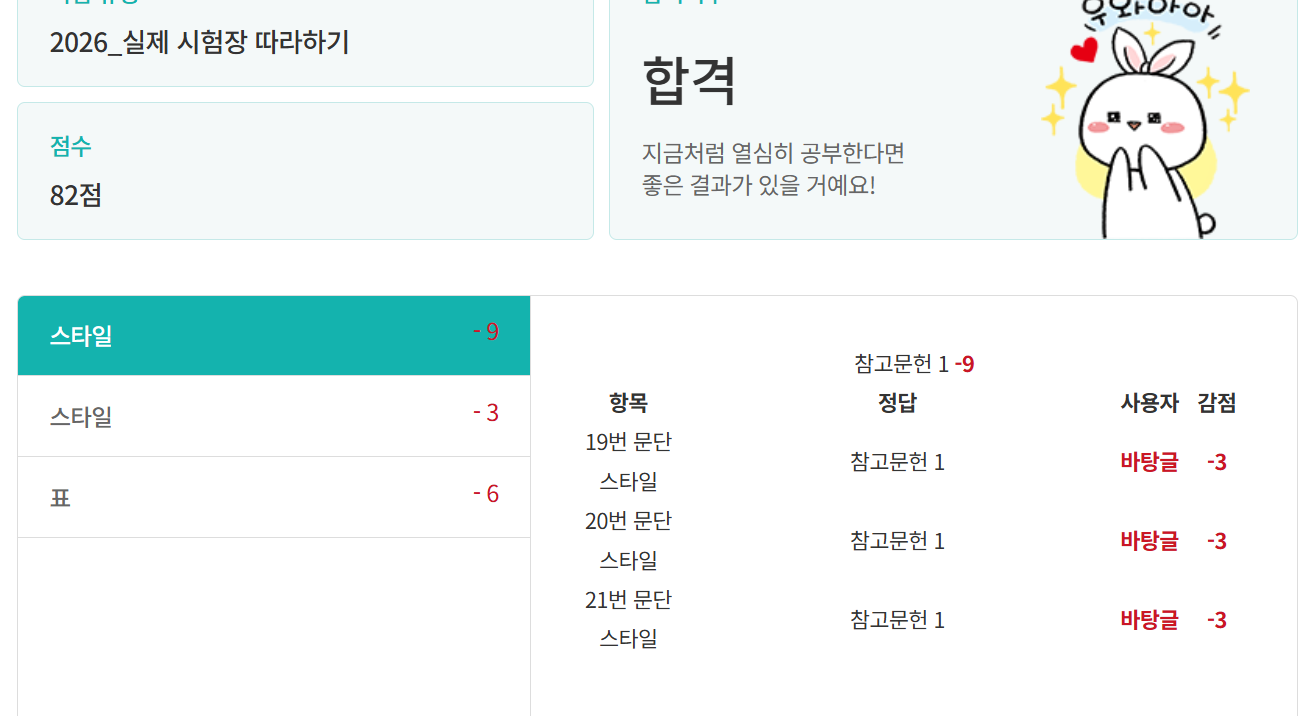The height and width of the screenshot is (716, 1307).
Task: Click the 참고문헌 1 answer in the 20번 문단 row
Action: [x=897, y=541]
